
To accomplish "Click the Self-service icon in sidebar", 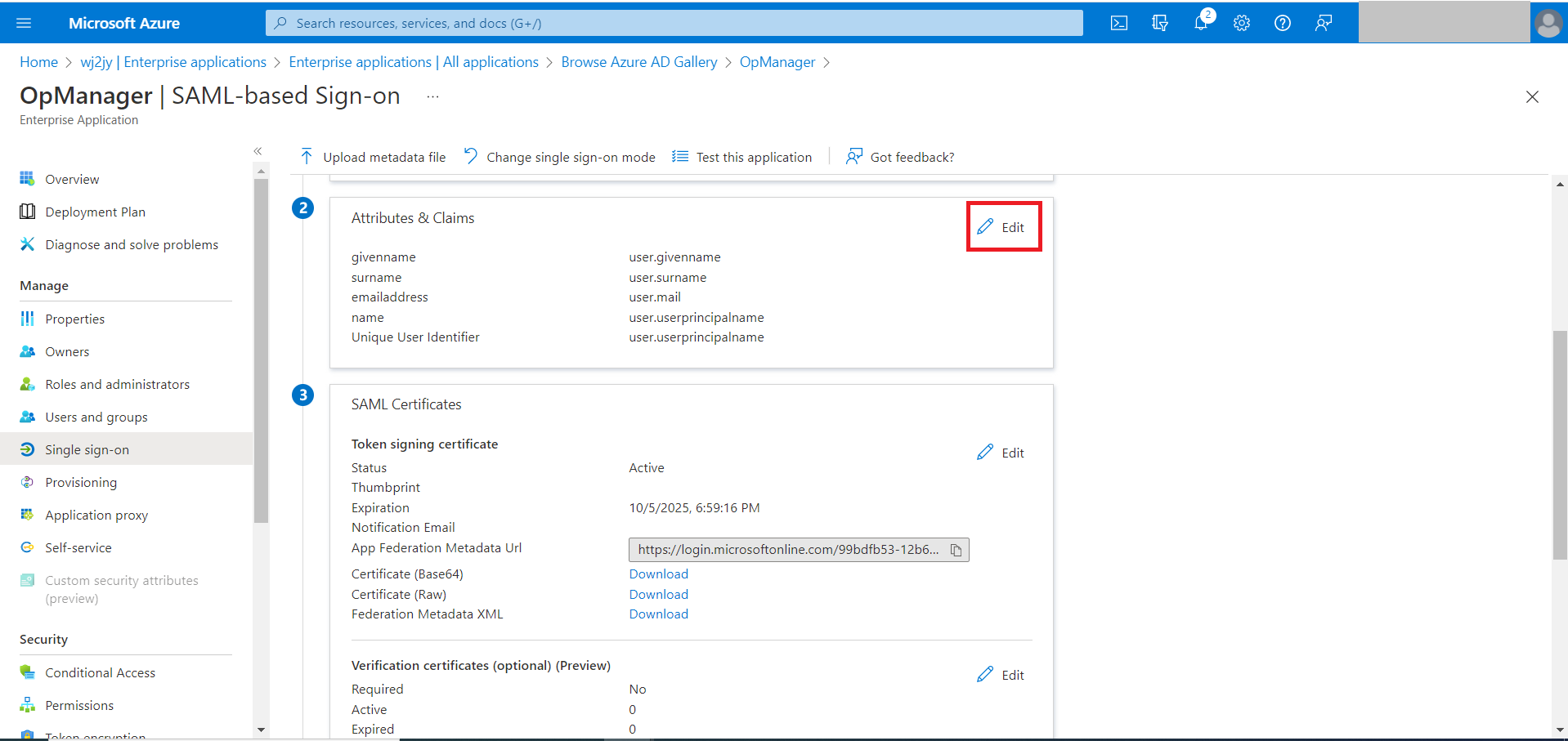I will [x=27, y=547].
